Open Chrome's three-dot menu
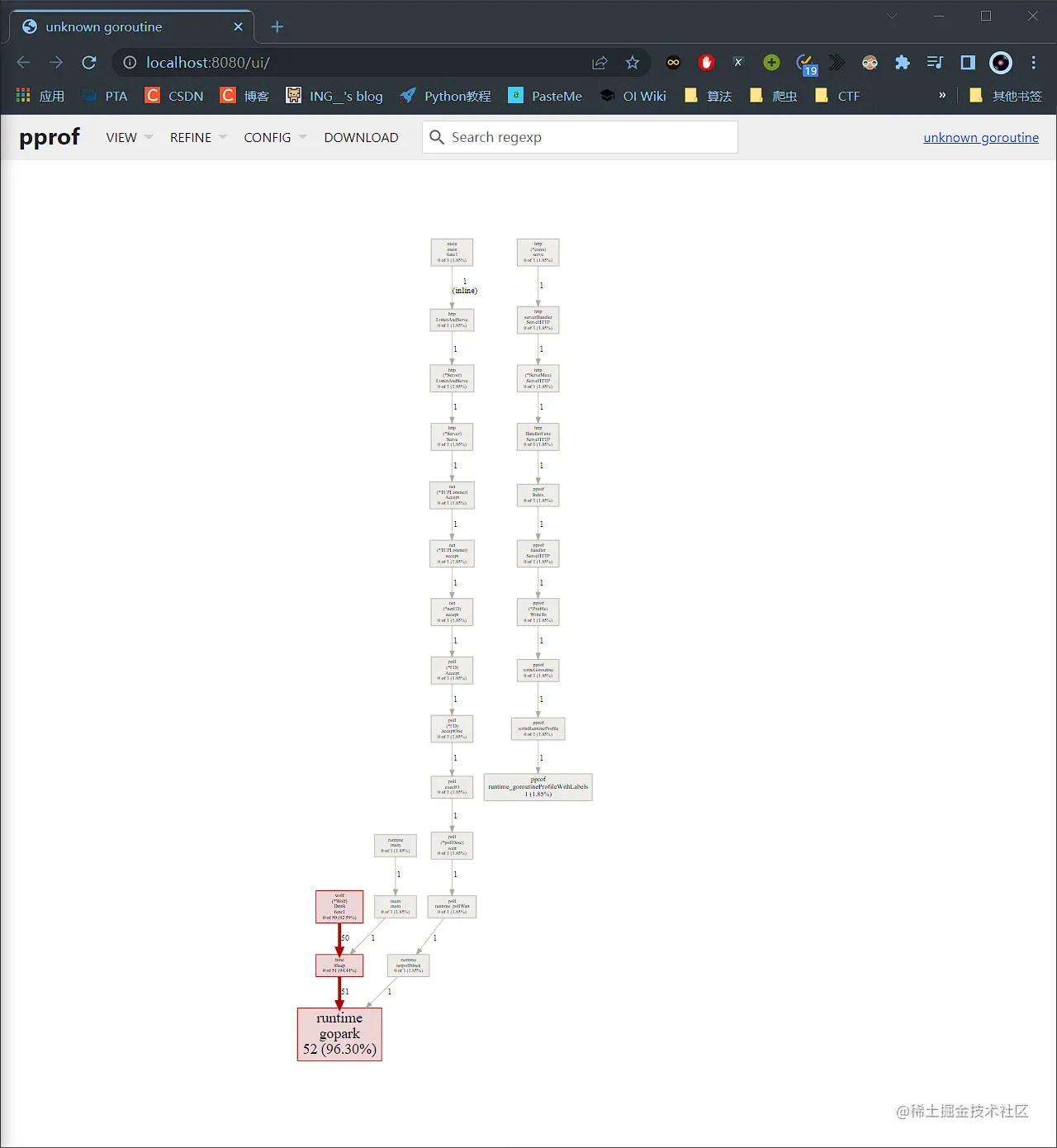The image size is (1057, 1148). tap(1034, 62)
